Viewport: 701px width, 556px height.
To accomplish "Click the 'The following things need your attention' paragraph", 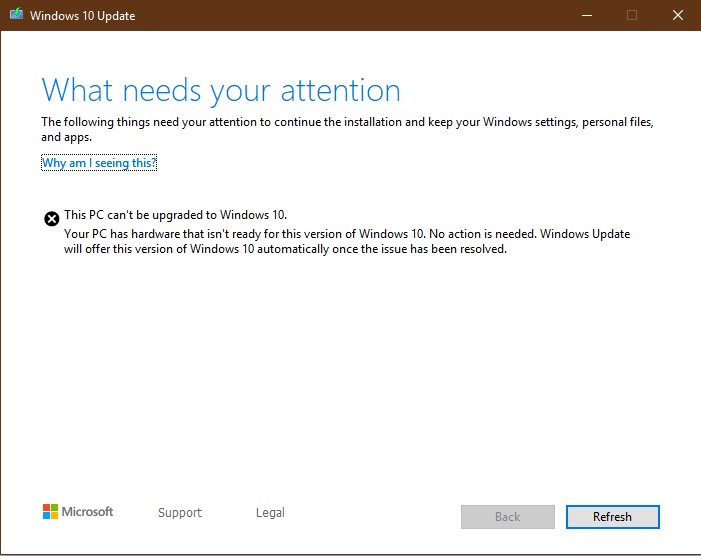I will [x=347, y=129].
